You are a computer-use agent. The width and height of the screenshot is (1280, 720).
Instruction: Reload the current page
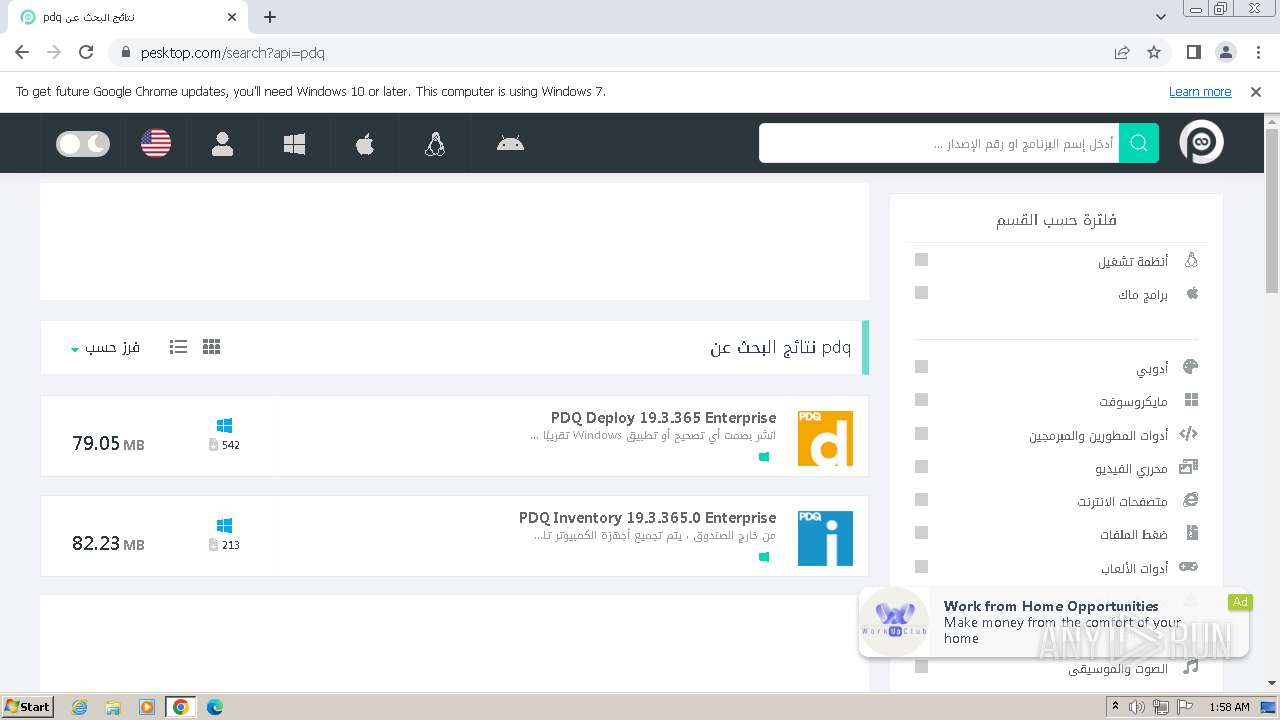click(x=86, y=52)
